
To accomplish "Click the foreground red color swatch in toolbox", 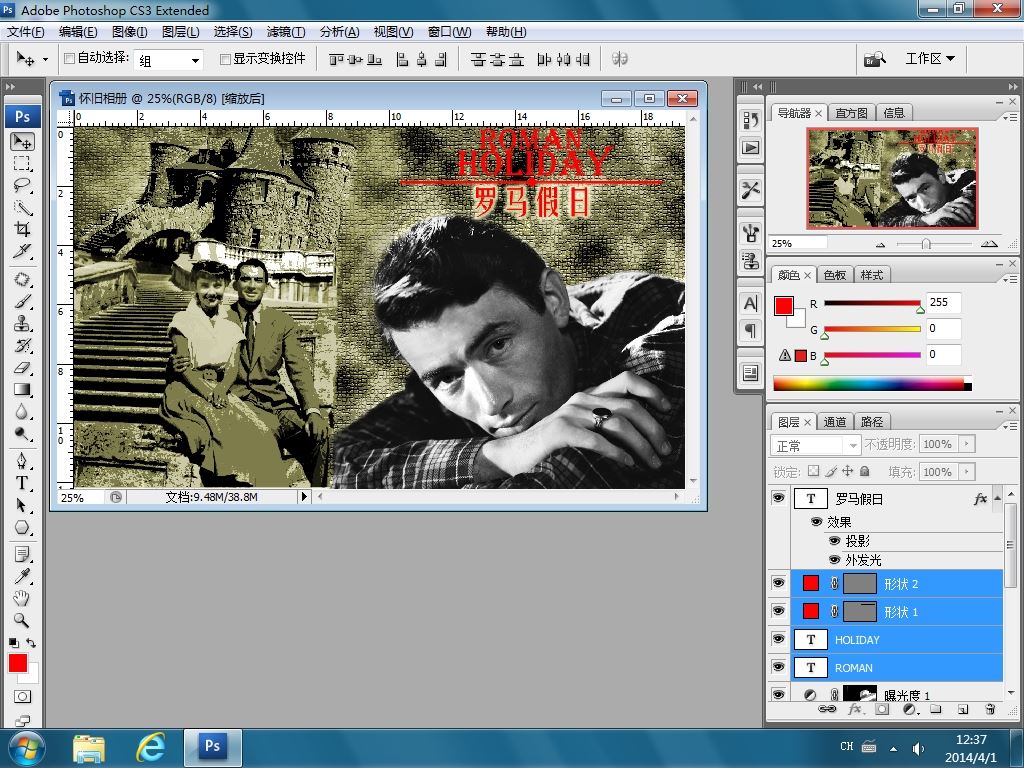I will tap(18, 664).
